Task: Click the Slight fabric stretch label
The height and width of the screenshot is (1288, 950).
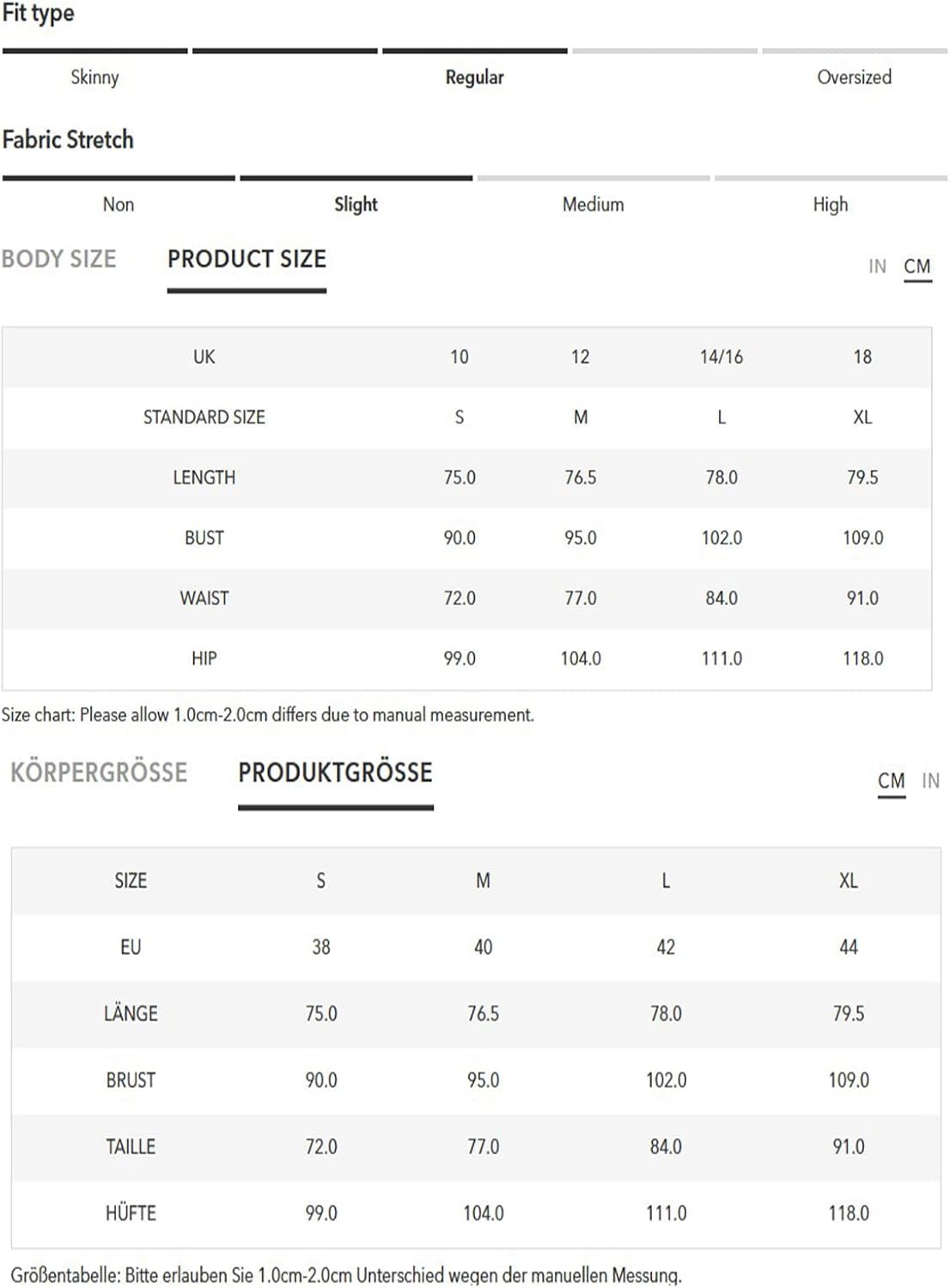Action: pos(356,204)
